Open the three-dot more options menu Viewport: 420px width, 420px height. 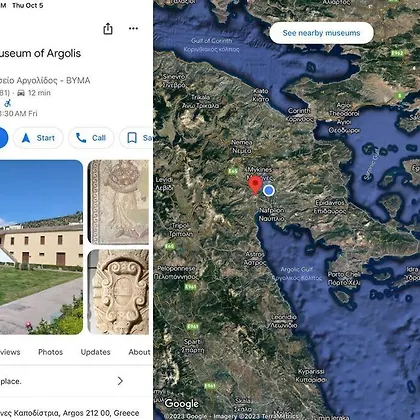[x=133, y=28]
